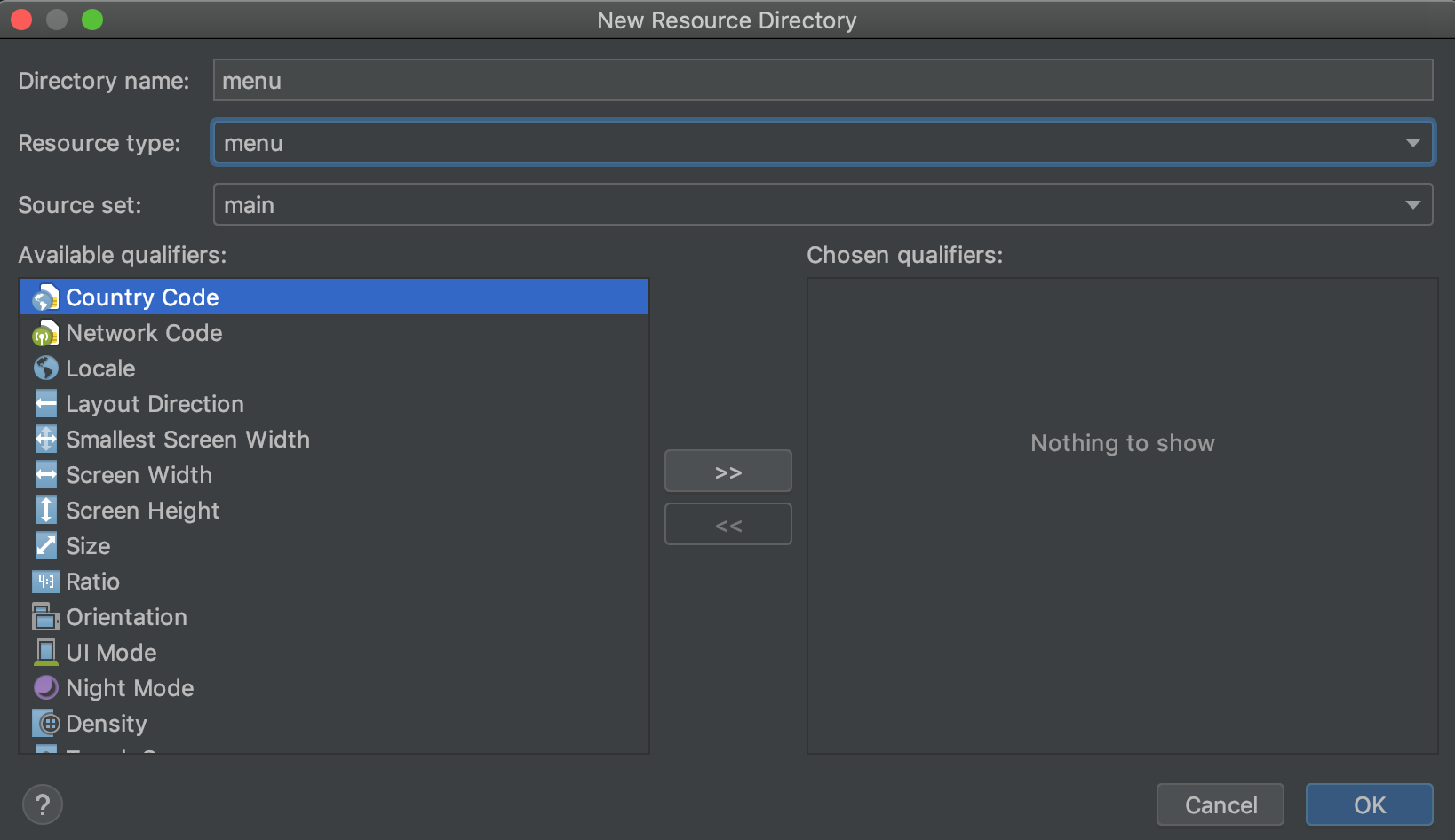Cancel the New Resource Directory dialog

coord(1220,805)
